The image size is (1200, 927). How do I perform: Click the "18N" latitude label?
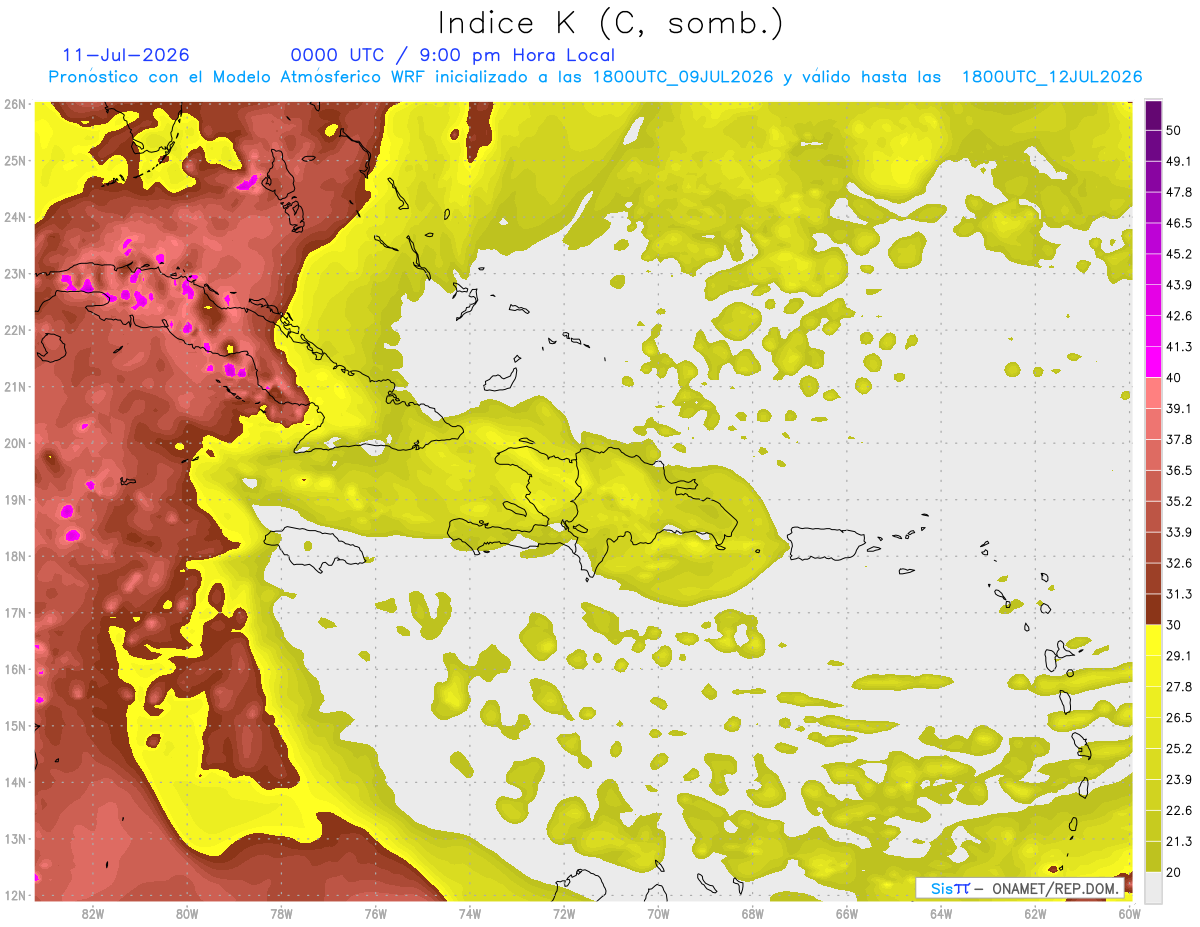(14, 556)
